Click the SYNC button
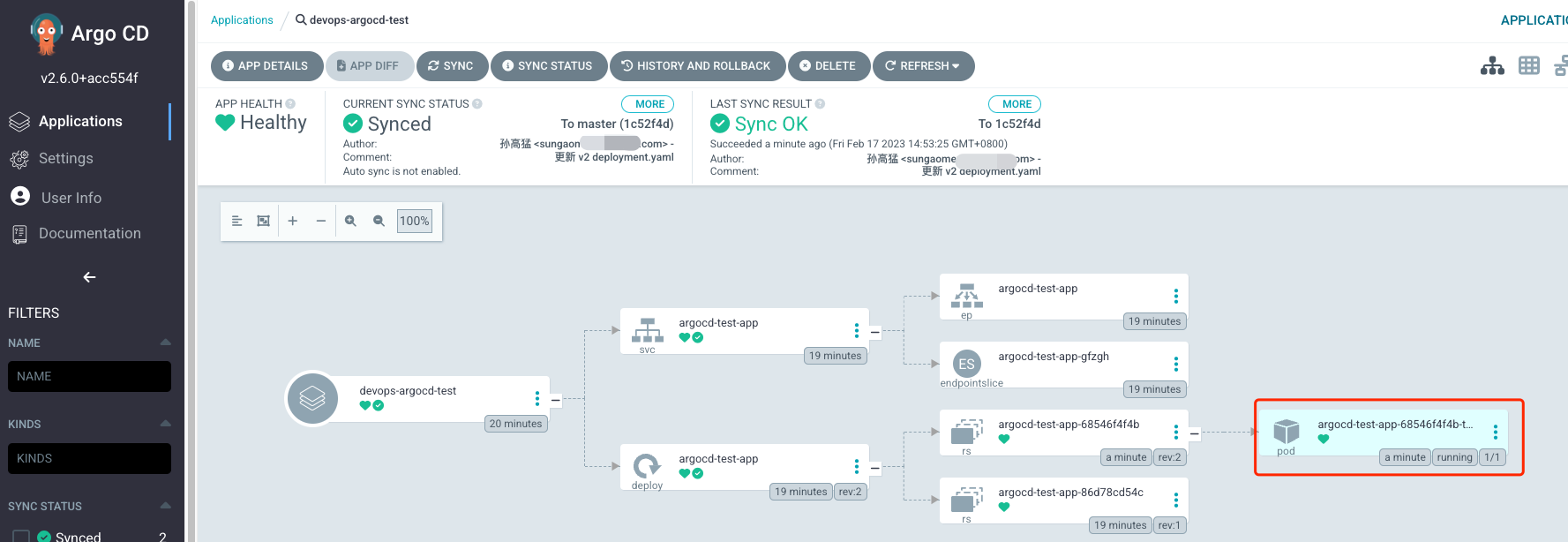This screenshot has height=542, width=1568. [x=452, y=66]
